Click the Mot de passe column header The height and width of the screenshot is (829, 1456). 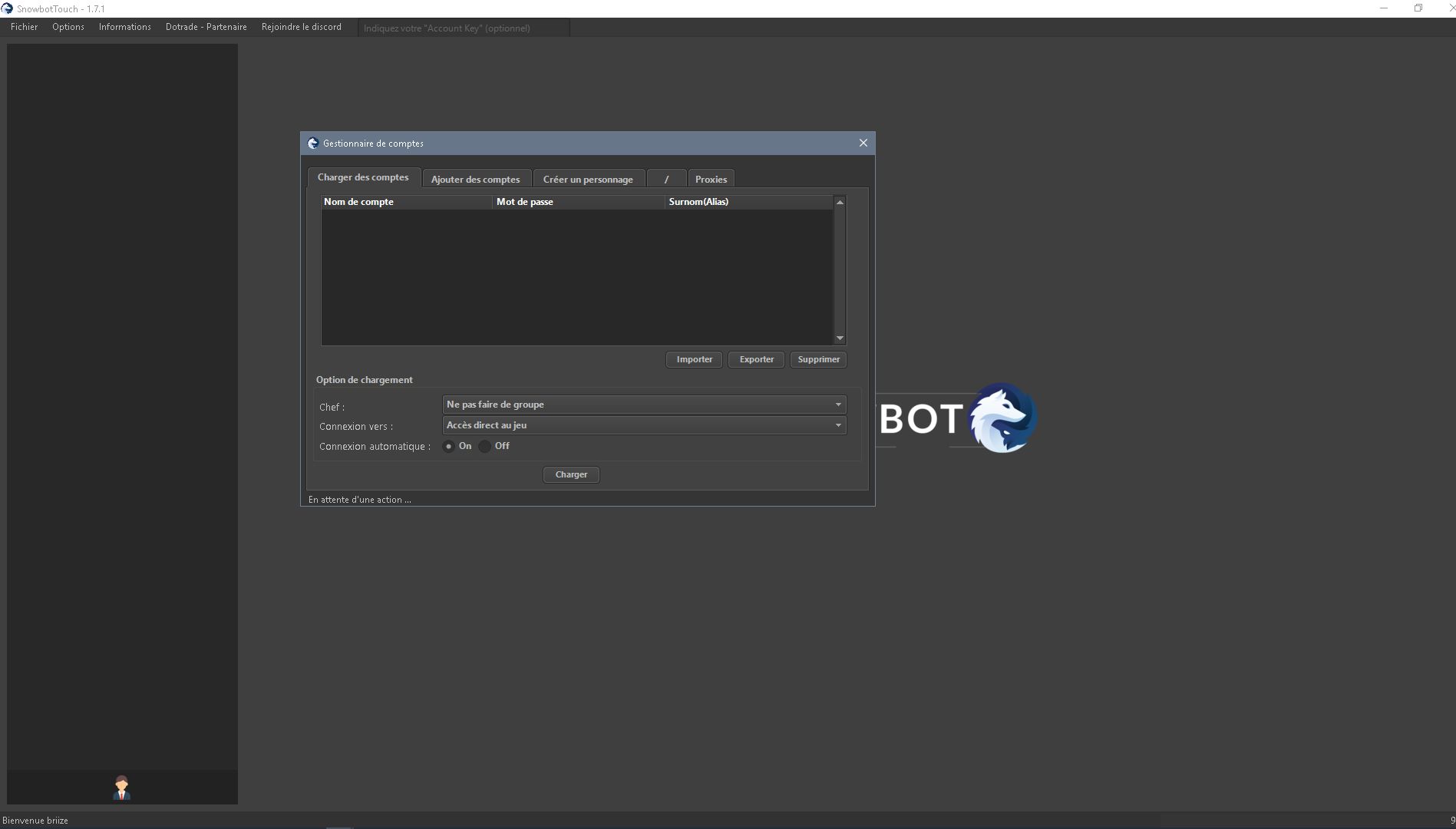[x=579, y=202]
